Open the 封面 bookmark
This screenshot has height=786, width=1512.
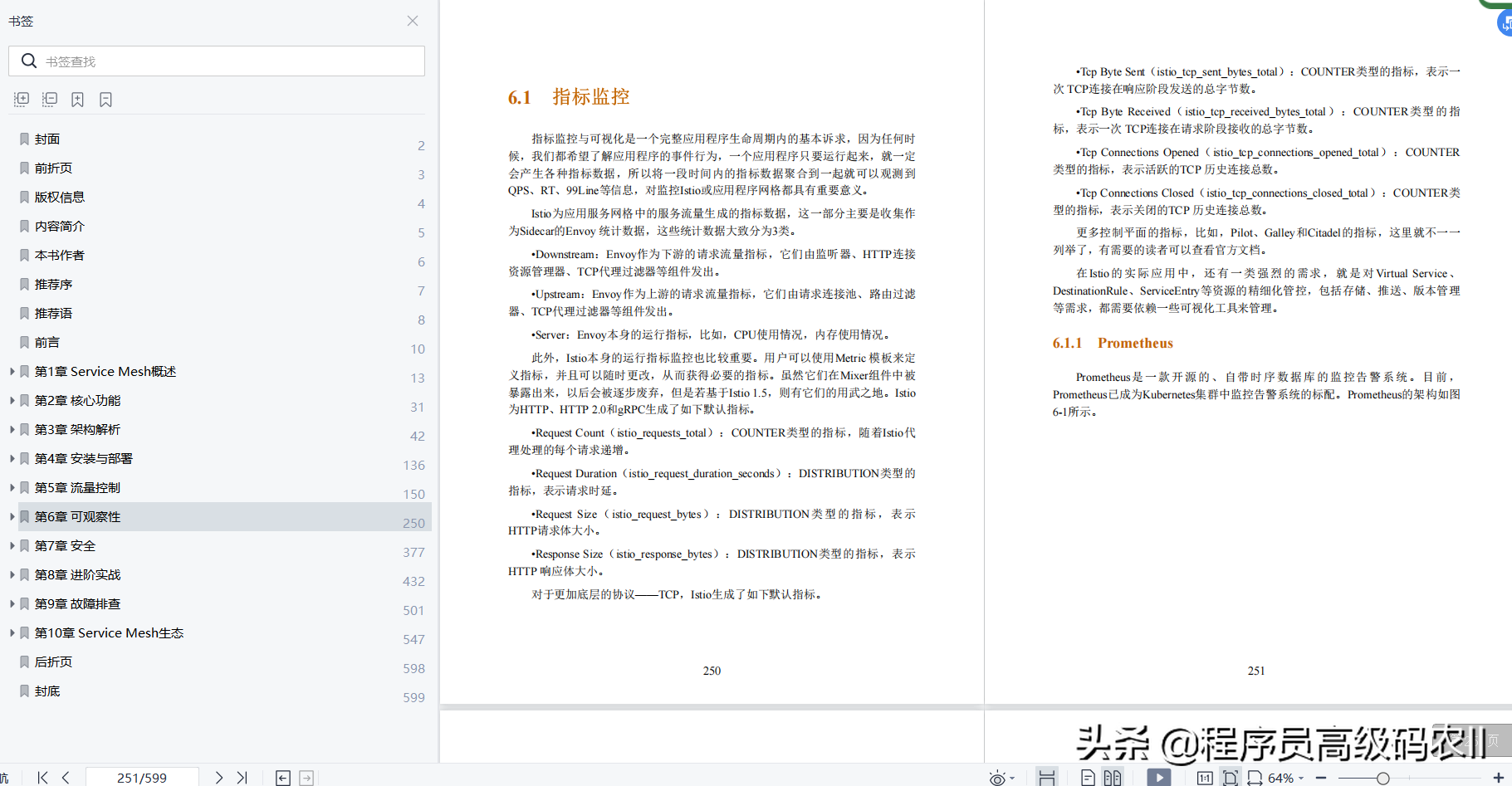tap(47, 139)
